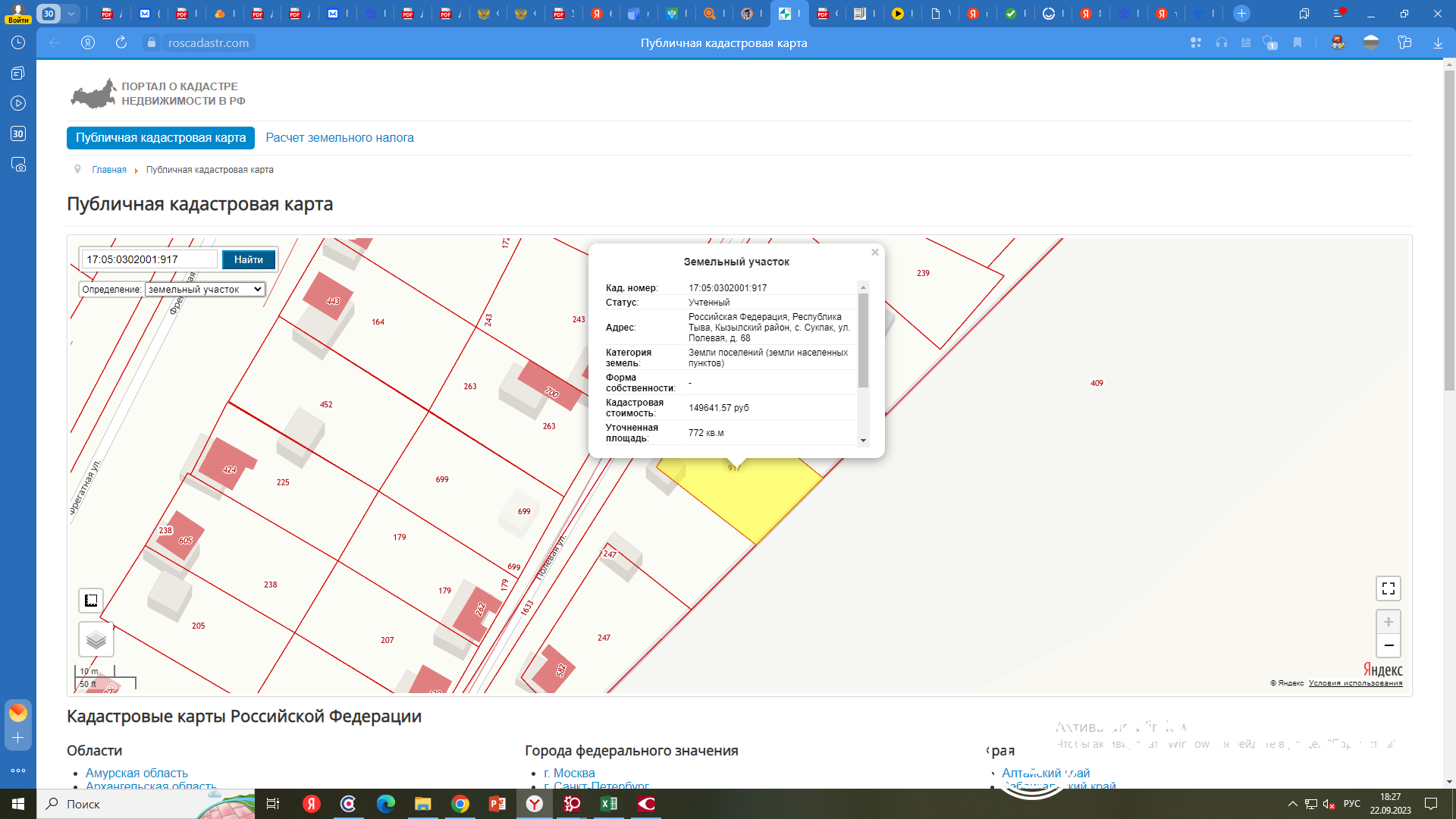Screen dimensions: 1456x819
Task: Open browser downloads arrow icon
Action: coord(1438,42)
